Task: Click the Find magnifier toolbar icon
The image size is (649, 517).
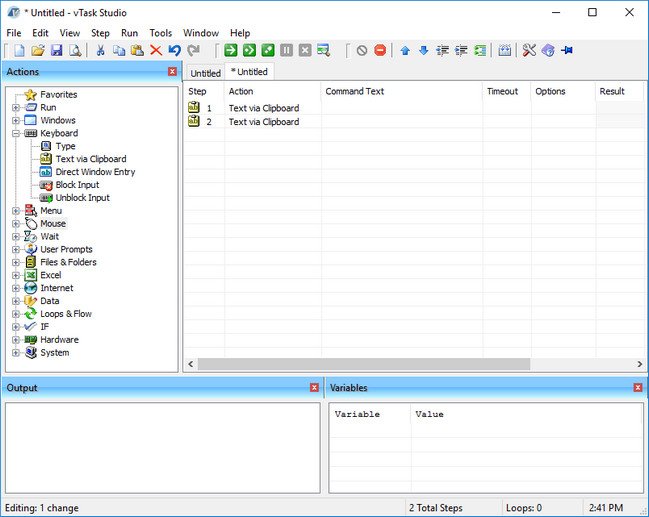Action: pos(324,50)
